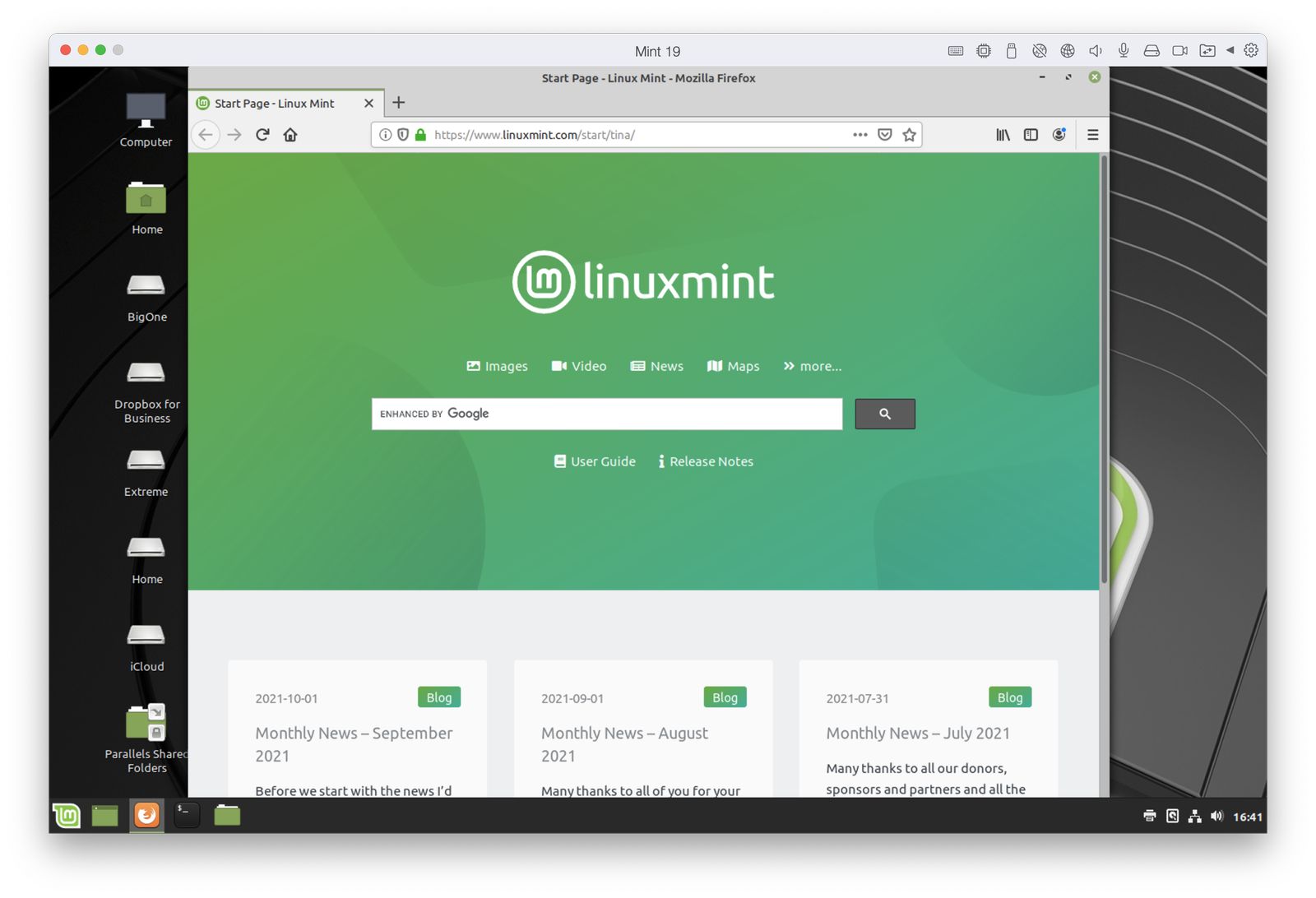Select the Home folder desktop icon
1316x898 pixels.
146,208
